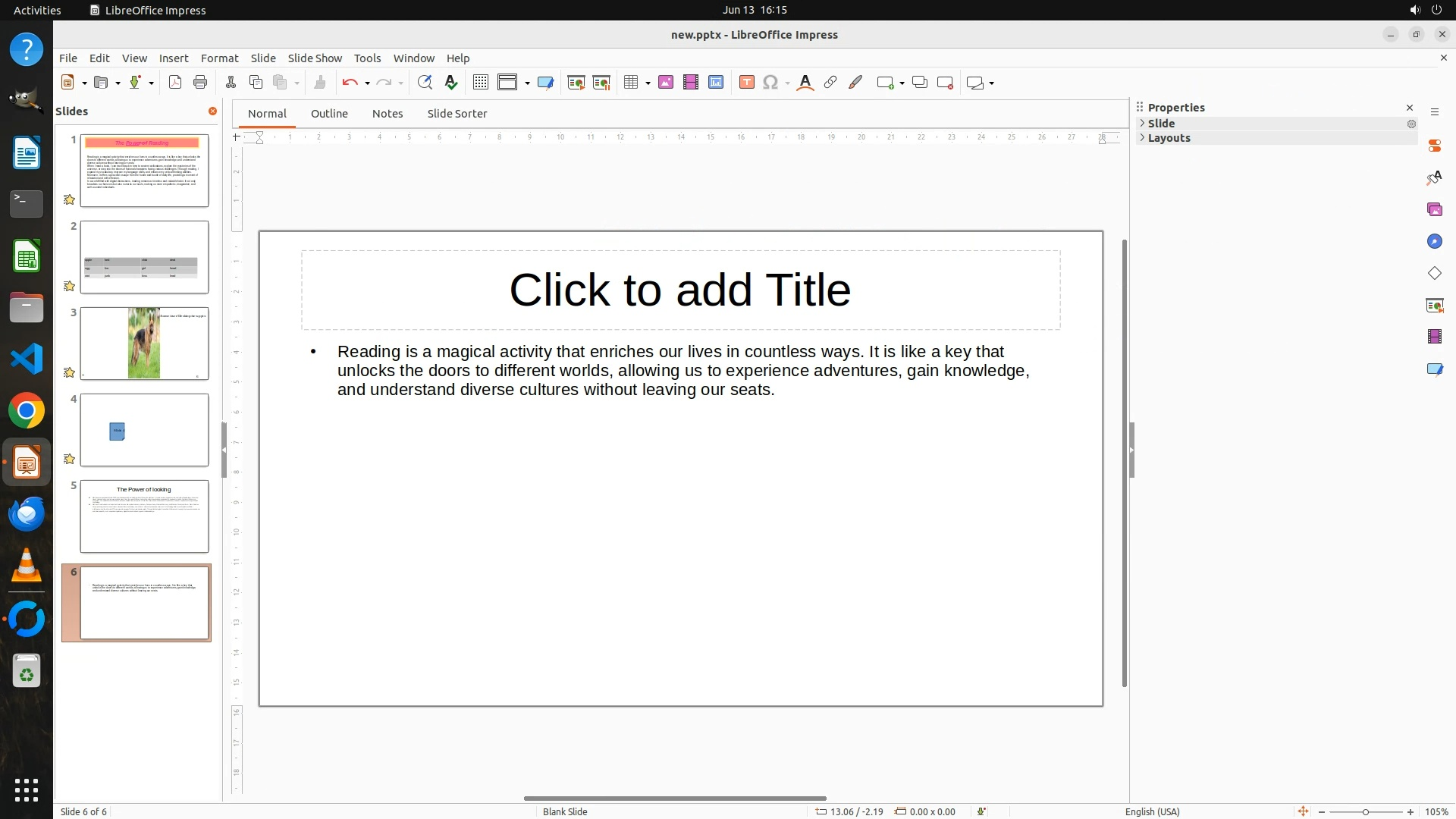Click the Insert Chart icon

click(x=716, y=83)
